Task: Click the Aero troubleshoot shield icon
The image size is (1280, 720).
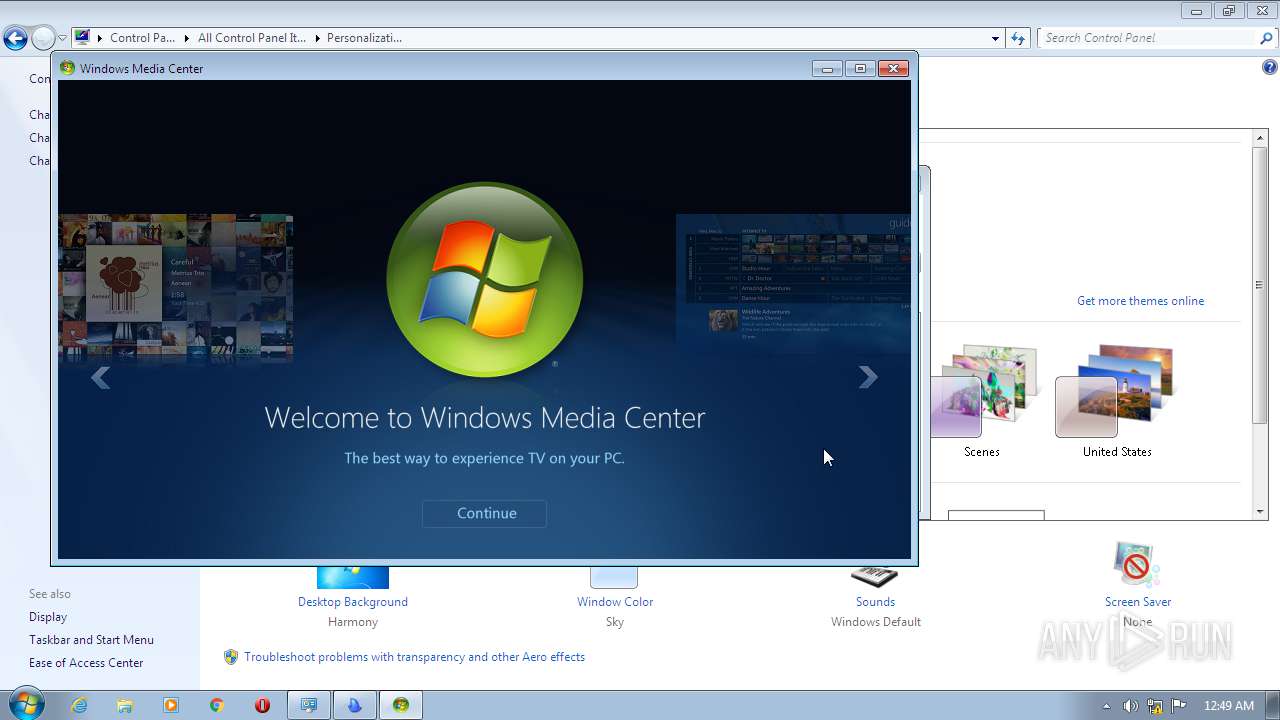Action: coord(231,657)
